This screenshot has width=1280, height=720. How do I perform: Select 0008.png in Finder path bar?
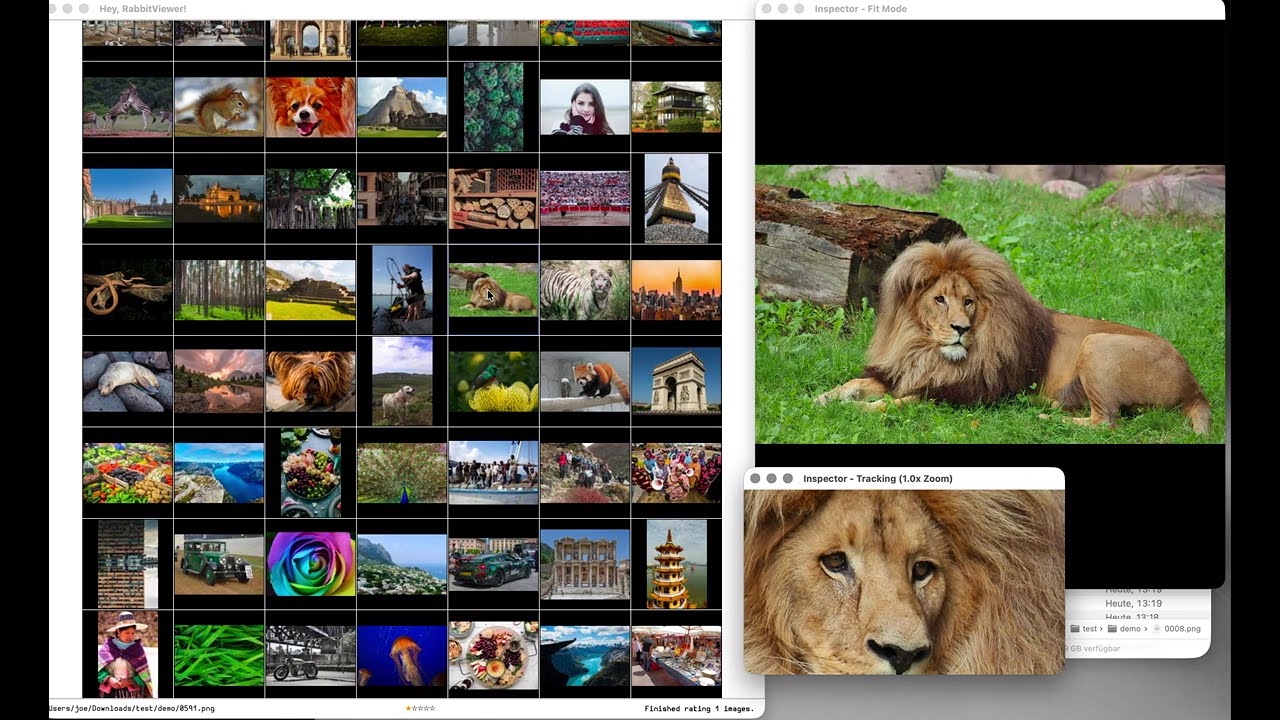[1177, 629]
